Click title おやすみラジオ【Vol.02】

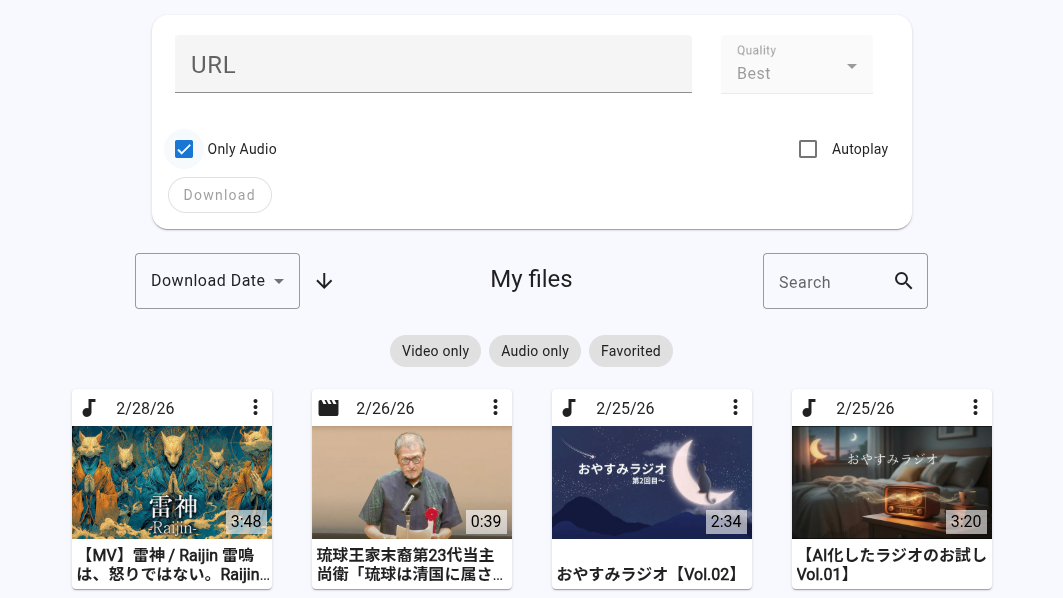(x=649, y=574)
